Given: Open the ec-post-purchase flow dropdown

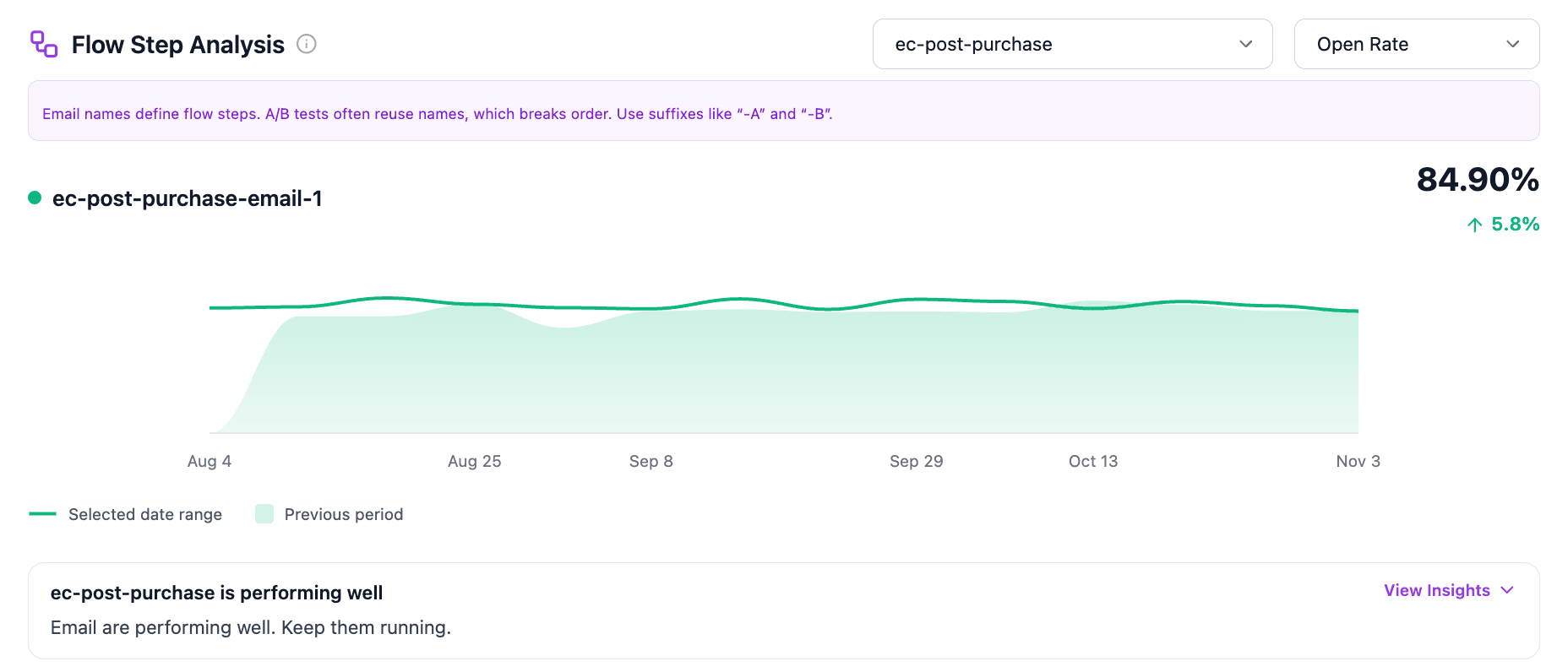Looking at the screenshot, I should click(x=1072, y=44).
